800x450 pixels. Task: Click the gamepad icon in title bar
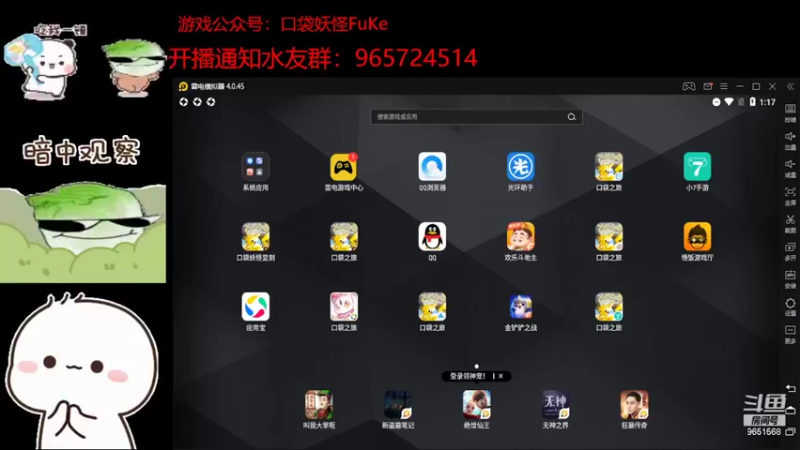pos(689,86)
